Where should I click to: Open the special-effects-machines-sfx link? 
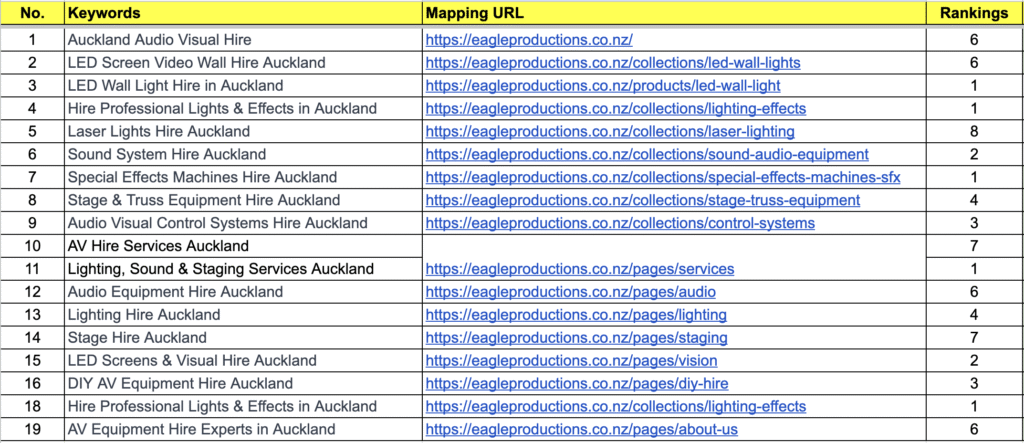pos(663,178)
